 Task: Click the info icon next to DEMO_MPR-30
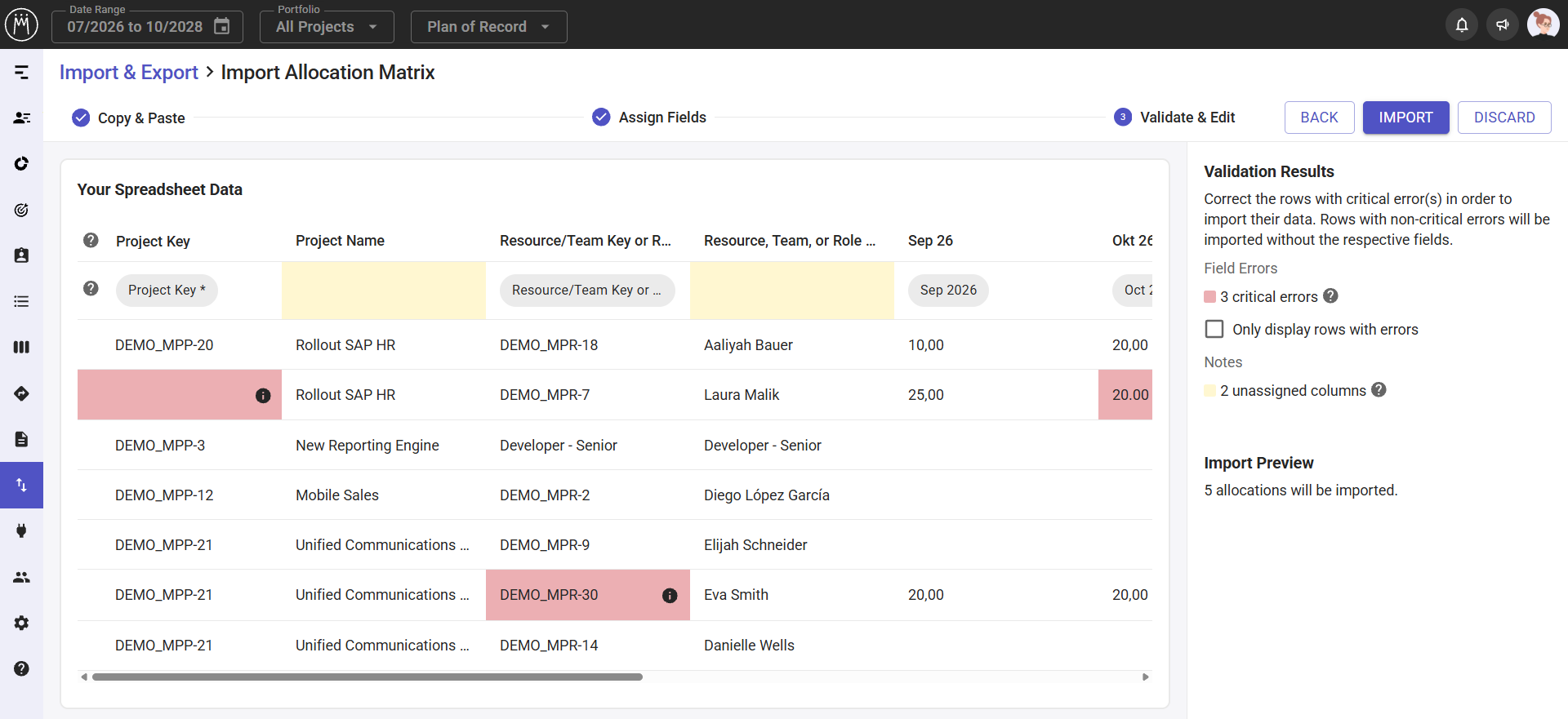pyautogui.click(x=670, y=596)
